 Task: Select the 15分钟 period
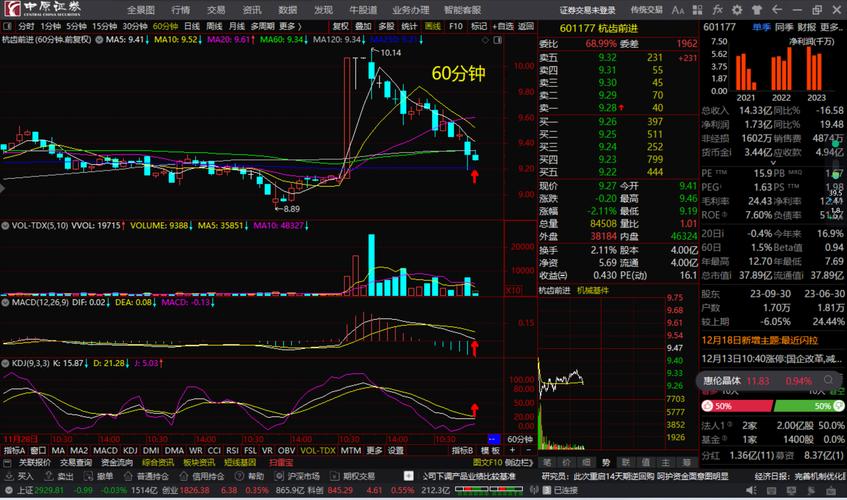coord(104,26)
